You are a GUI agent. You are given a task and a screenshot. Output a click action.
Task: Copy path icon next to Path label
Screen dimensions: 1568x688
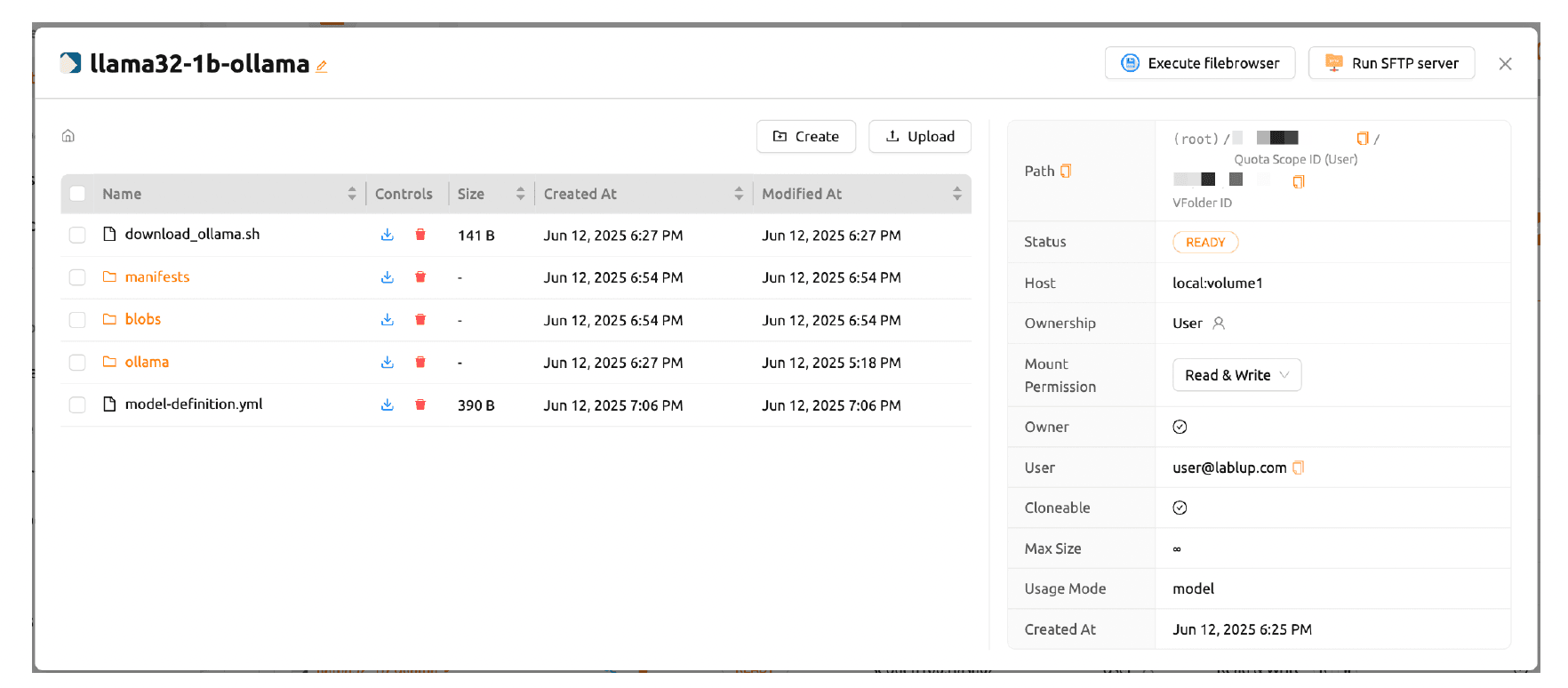coord(1067,171)
